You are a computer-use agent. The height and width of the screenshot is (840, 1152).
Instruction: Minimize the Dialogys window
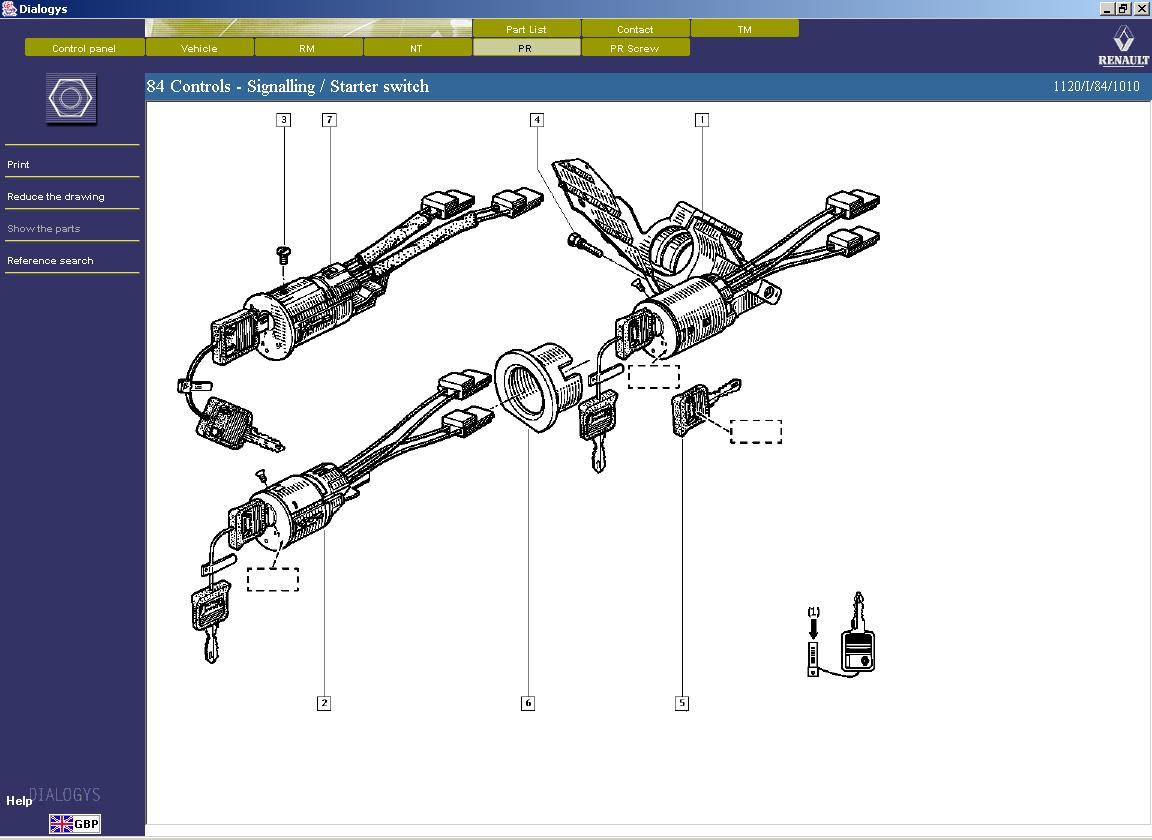[x=1107, y=9]
